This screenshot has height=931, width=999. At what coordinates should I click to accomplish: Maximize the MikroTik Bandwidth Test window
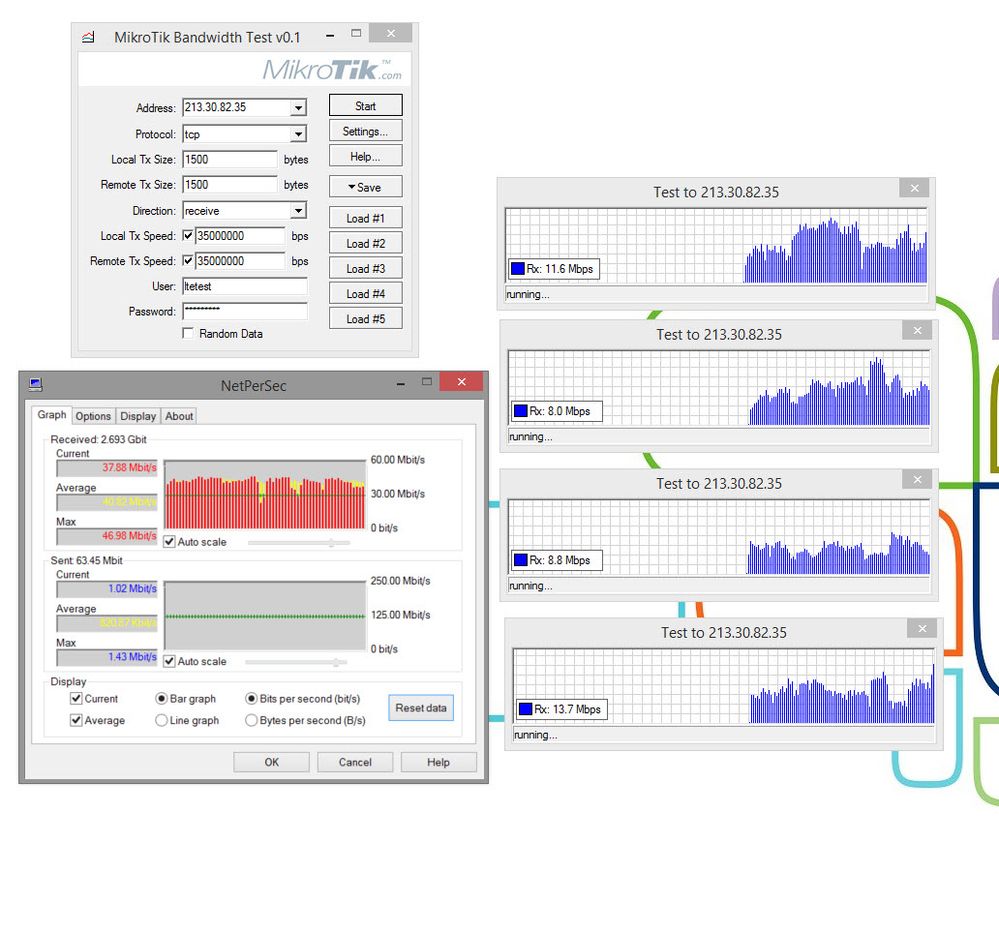[x=356, y=35]
